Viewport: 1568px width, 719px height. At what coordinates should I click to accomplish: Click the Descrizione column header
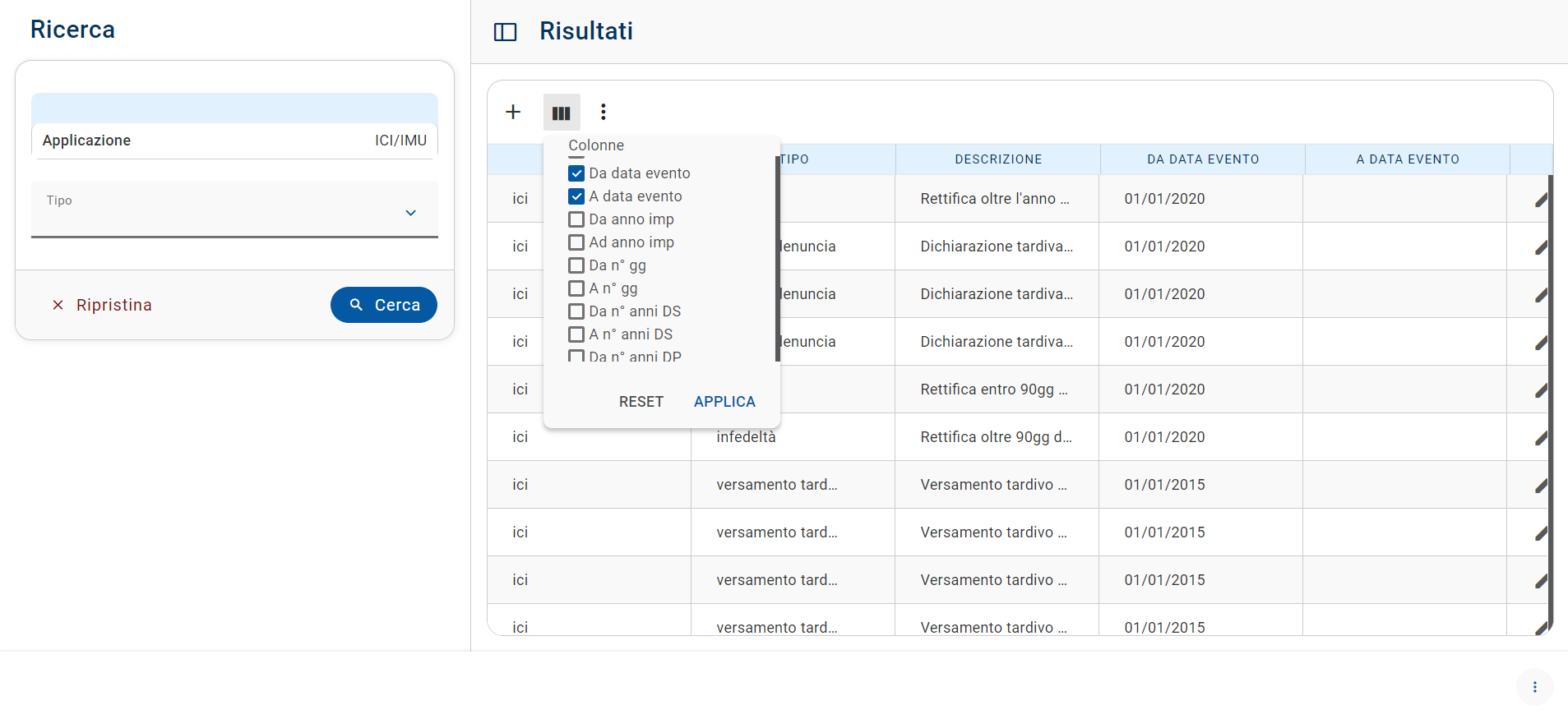pyautogui.click(x=997, y=159)
